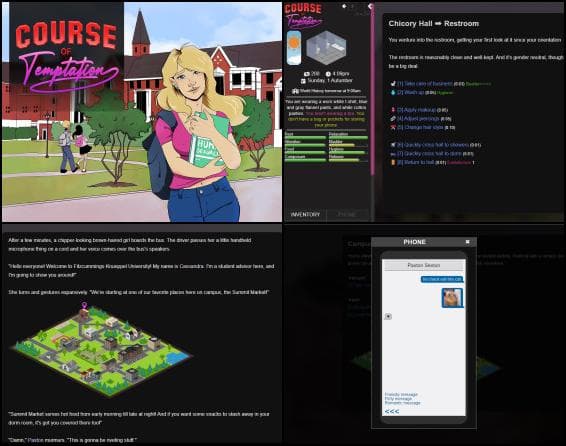Click the sun weather icon in sidebar

coord(294,48)
